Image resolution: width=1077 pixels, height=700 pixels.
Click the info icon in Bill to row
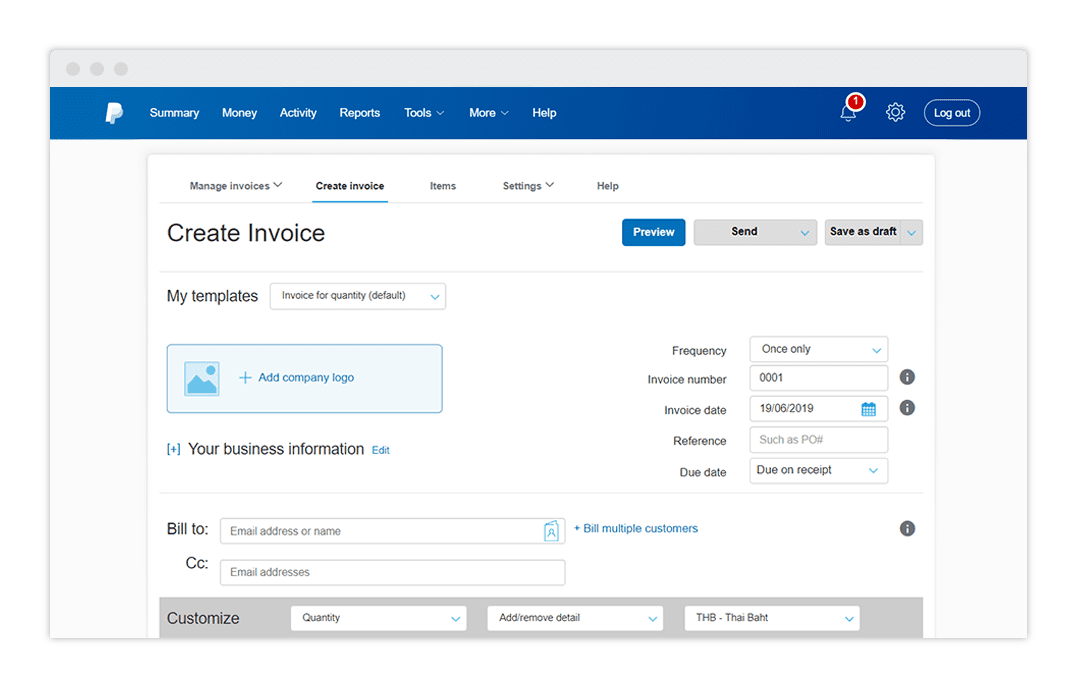[x=907, y=529]
